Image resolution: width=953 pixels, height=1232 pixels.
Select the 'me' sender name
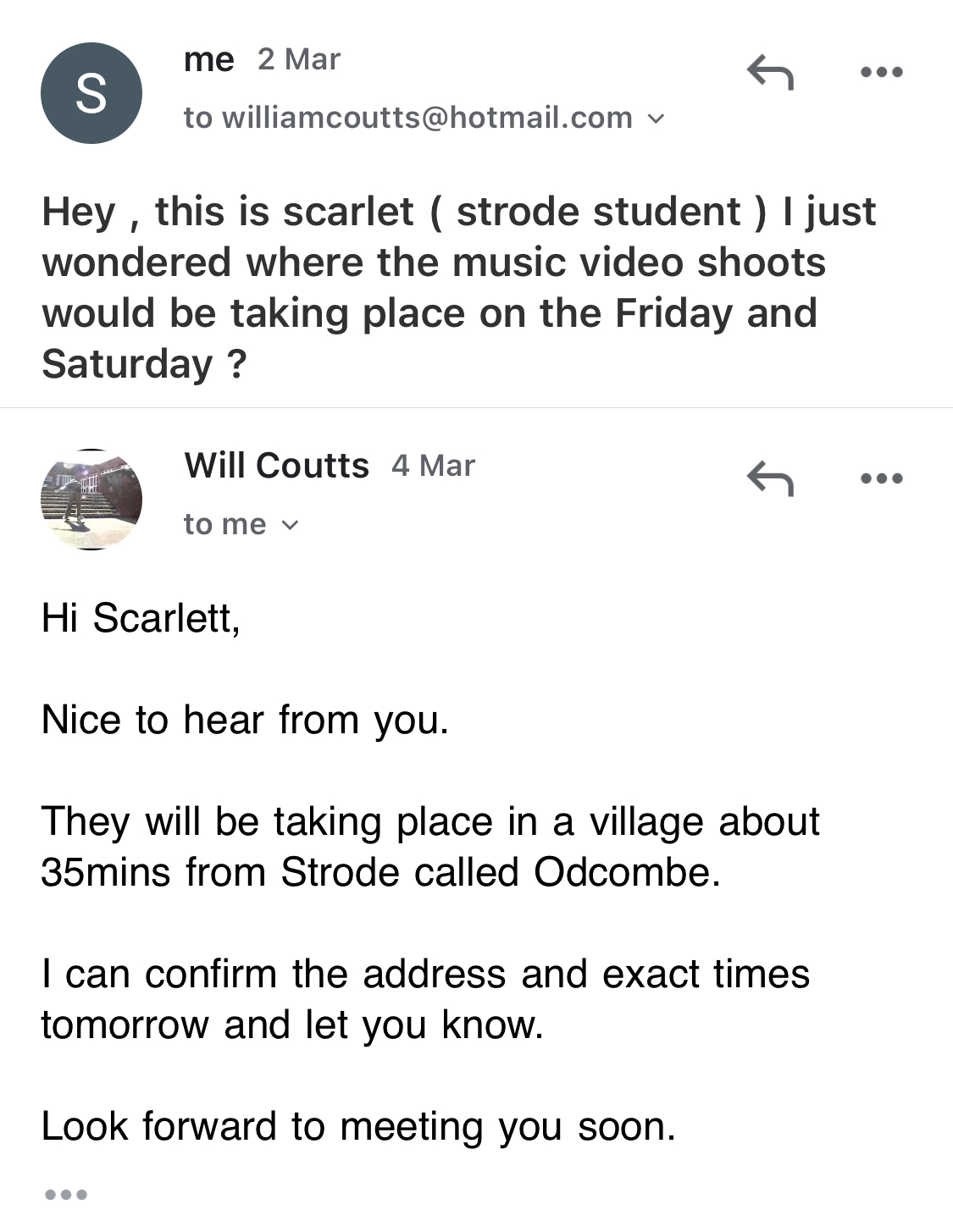click(x=208, y=60)
